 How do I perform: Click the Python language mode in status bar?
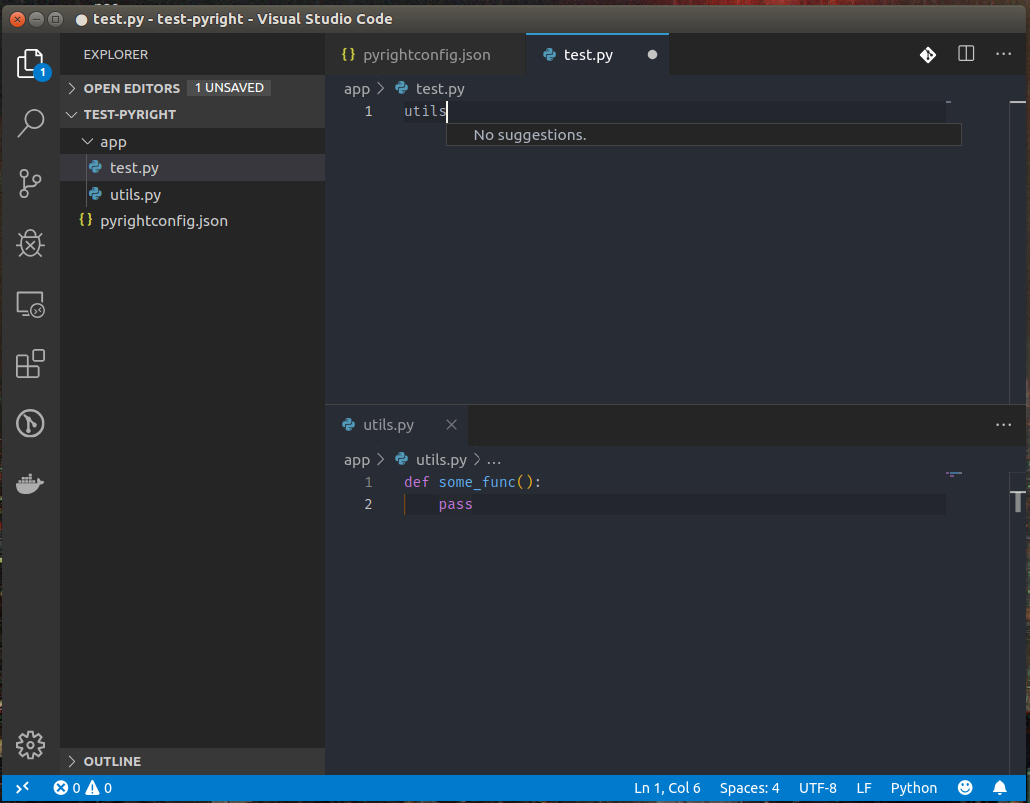913,787
